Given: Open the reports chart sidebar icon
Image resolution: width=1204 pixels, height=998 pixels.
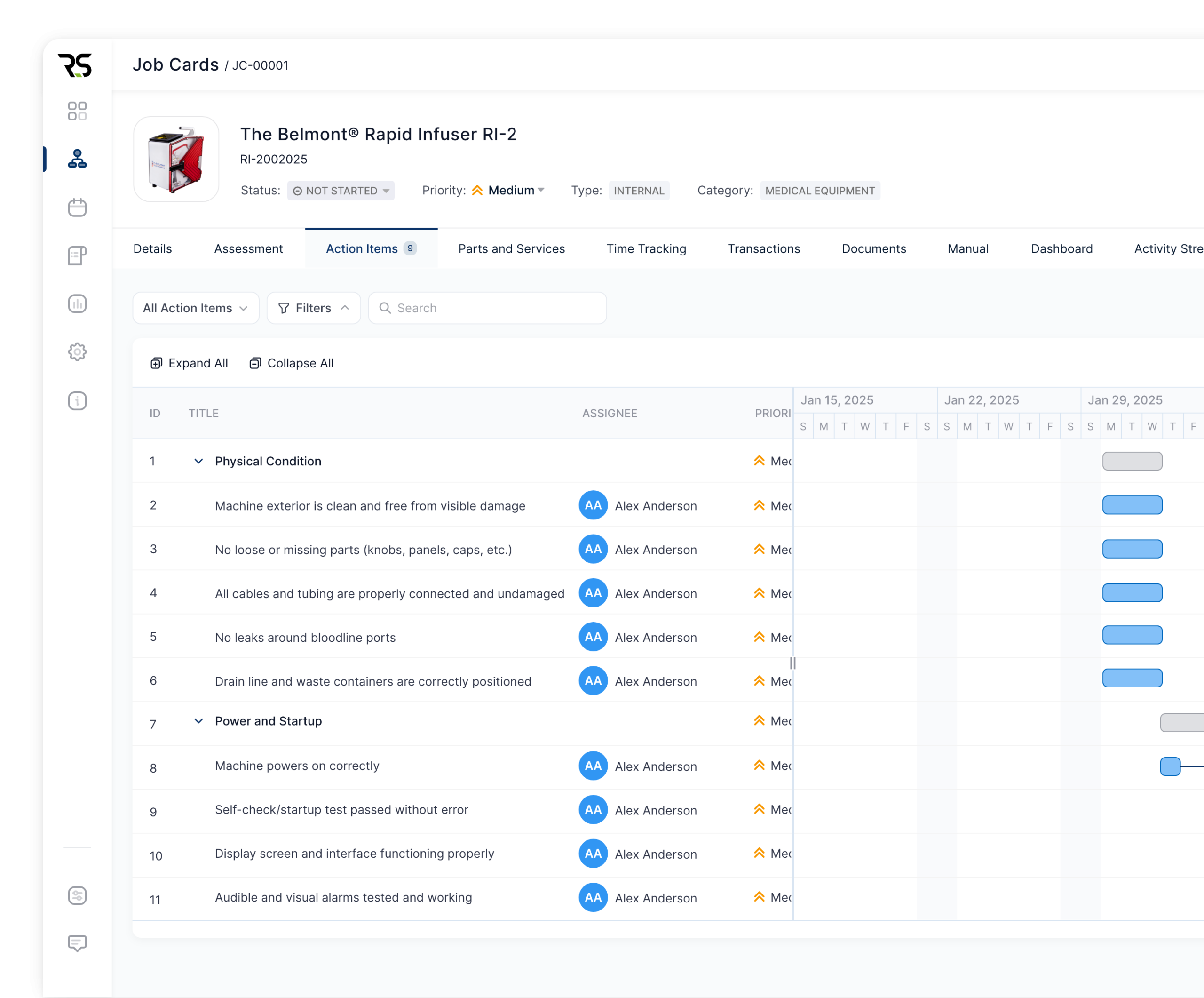Looking at the screenshot, I should click(77, 303).
